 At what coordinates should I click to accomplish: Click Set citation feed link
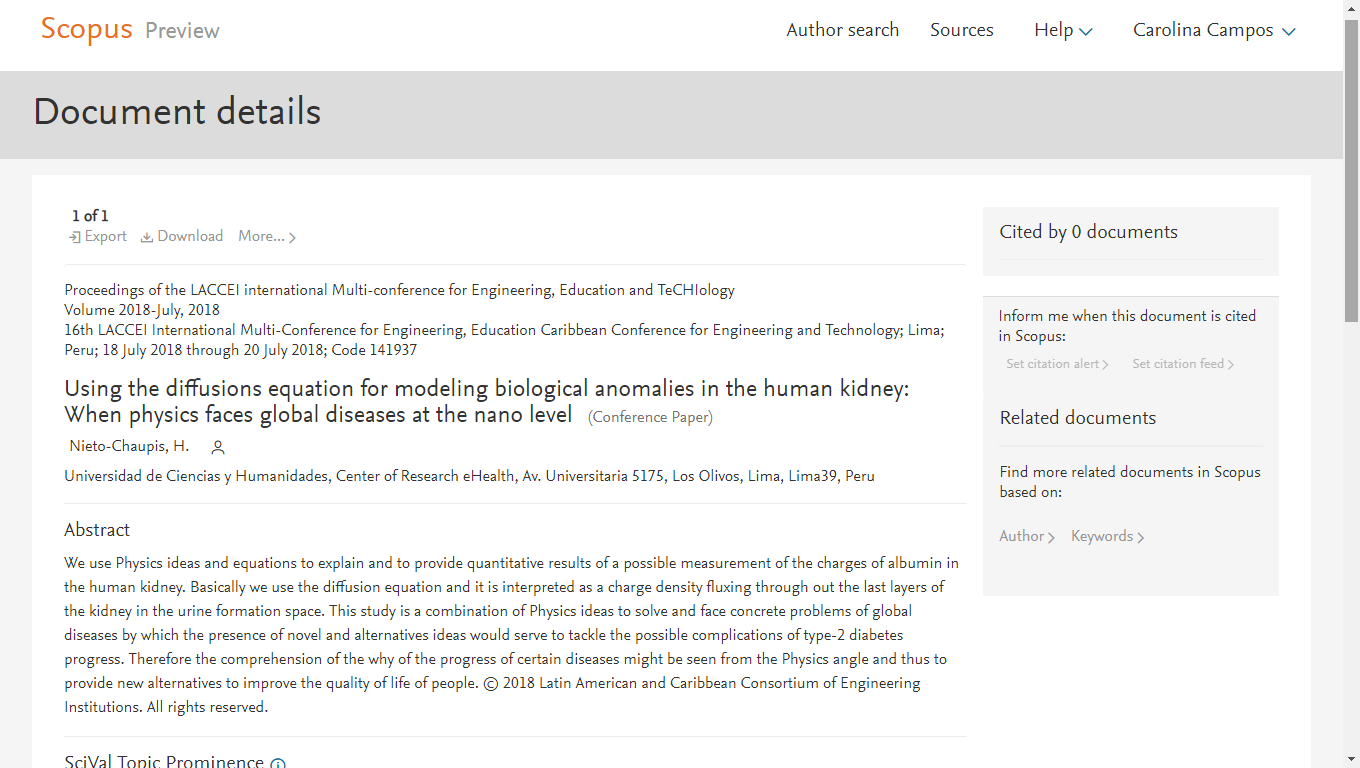click(x=1183, y=364)
